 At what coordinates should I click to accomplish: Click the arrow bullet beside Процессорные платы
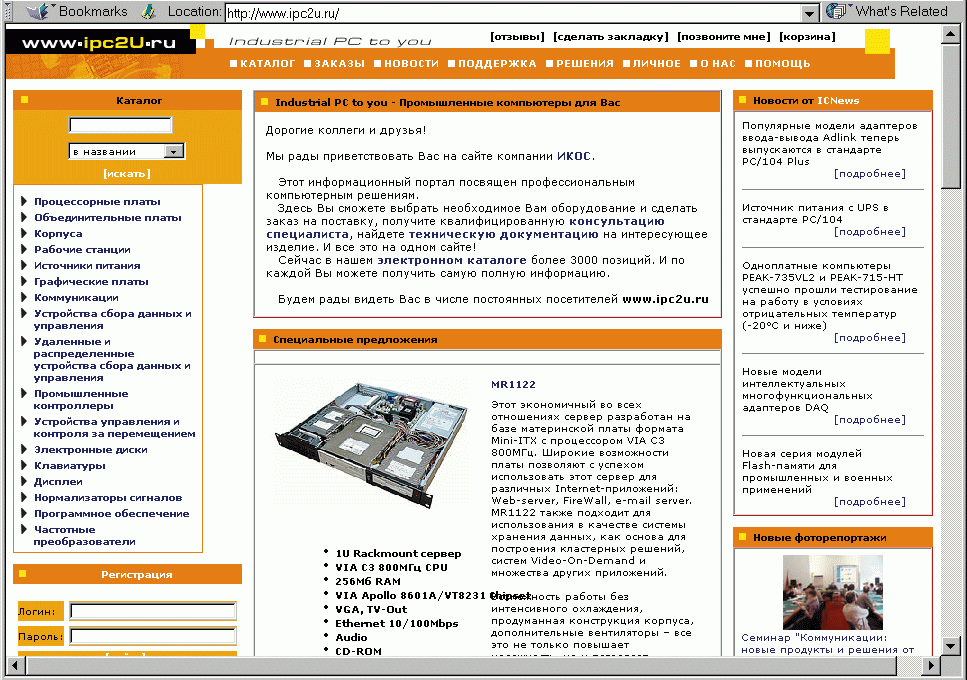tap(24, 201)
